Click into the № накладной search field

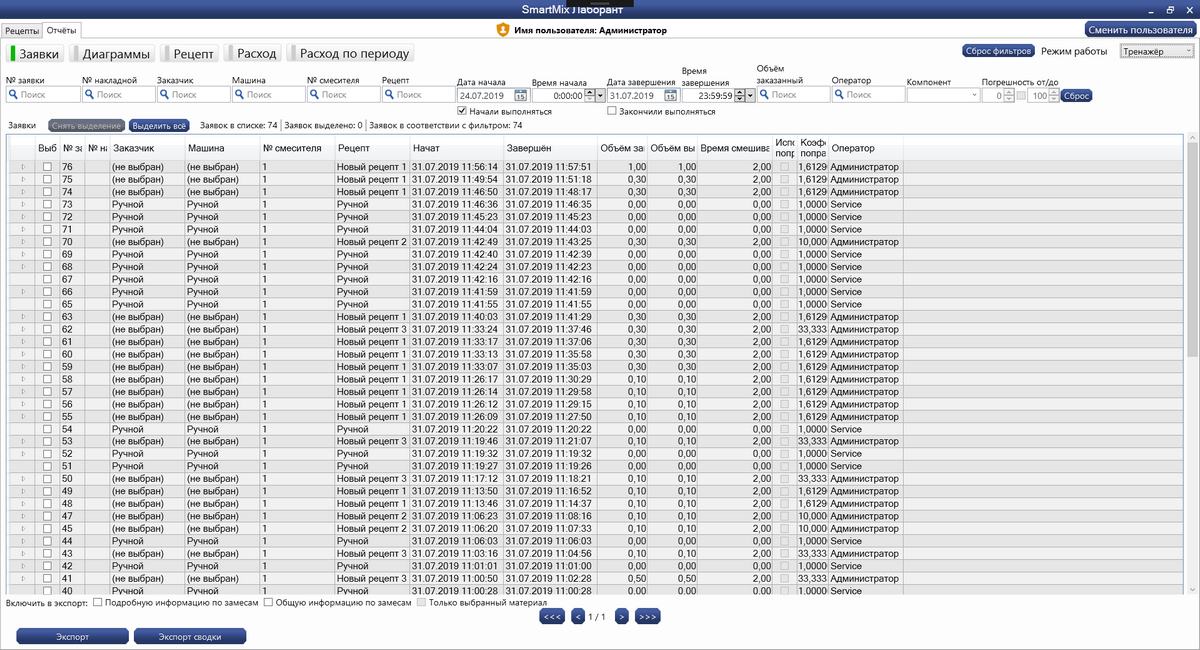coord(118,95)
